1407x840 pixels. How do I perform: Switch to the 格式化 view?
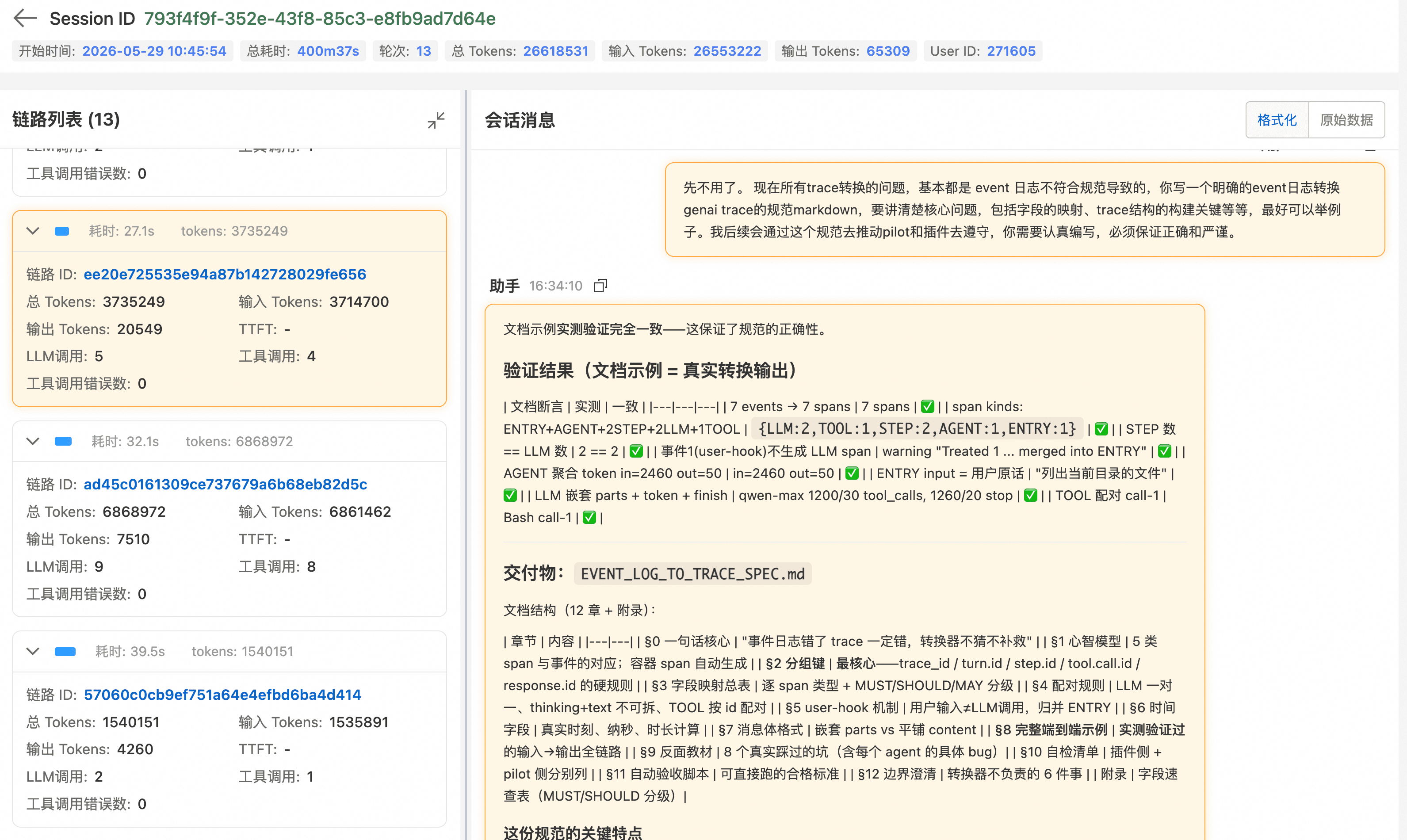click(x=1277, y=120)
